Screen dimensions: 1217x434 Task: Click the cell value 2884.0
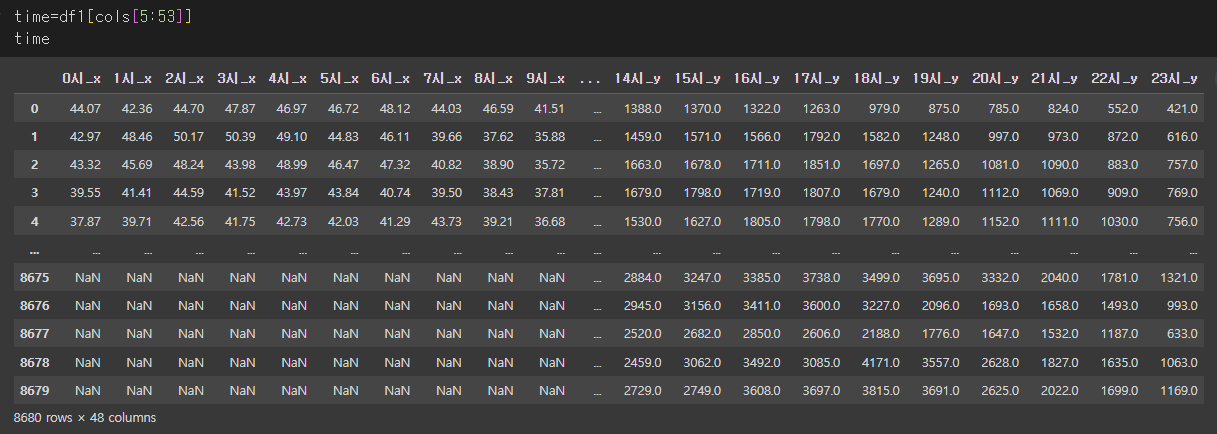(x=642, y=276)
